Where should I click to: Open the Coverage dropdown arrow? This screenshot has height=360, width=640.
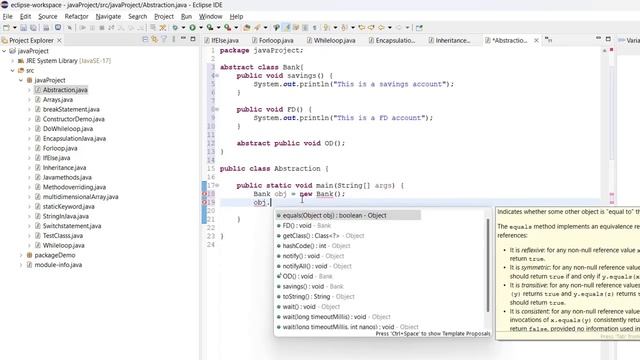(x=218, y=28)
